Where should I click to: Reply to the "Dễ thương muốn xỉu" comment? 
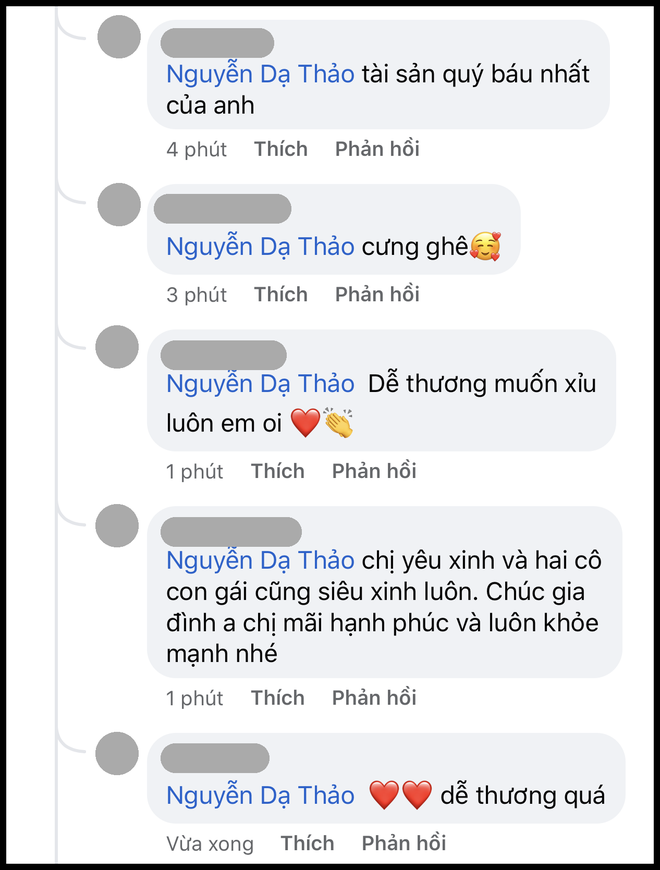tap(374, 471)
